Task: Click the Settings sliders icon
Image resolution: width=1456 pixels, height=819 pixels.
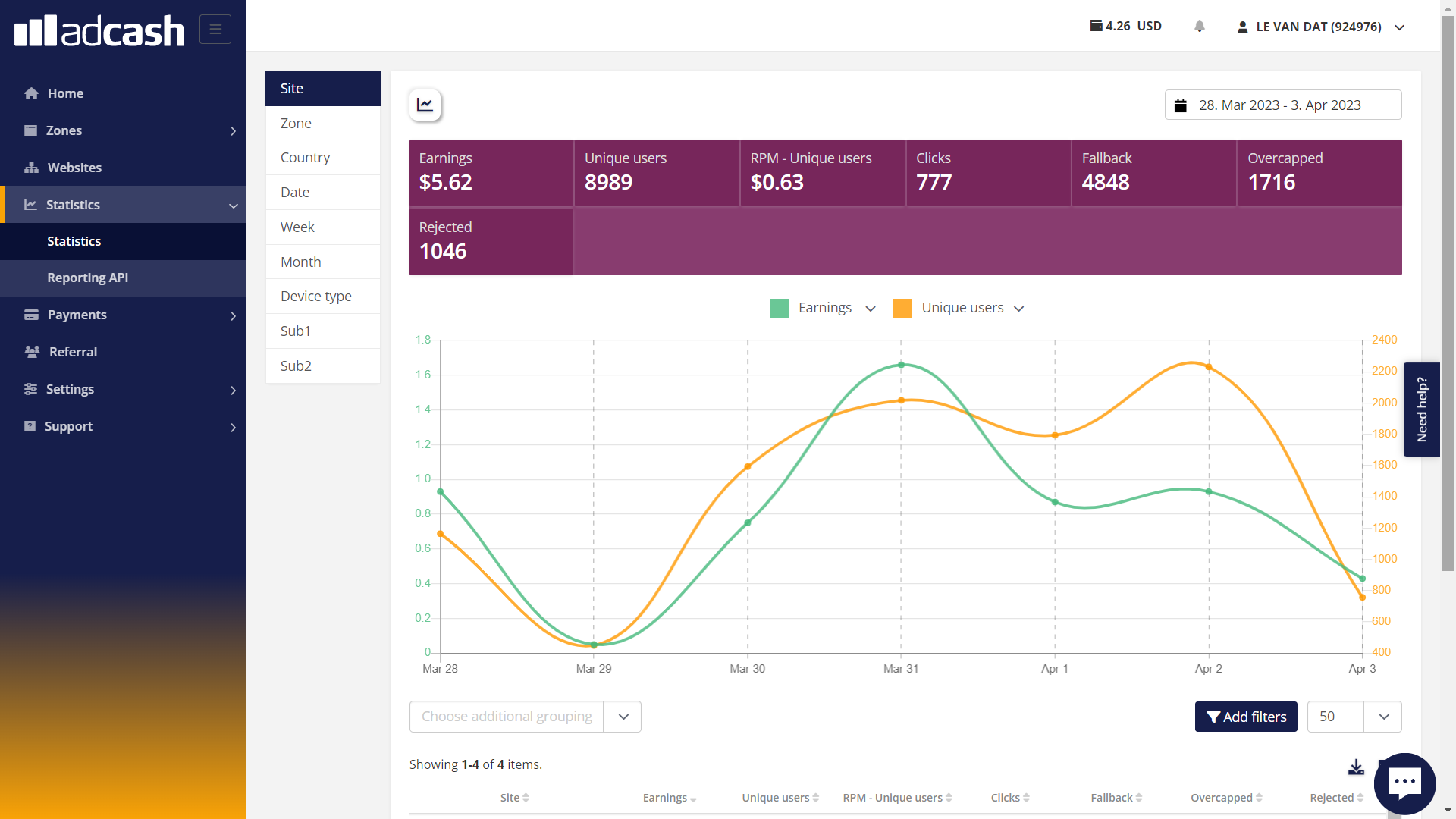Action: 30,389
